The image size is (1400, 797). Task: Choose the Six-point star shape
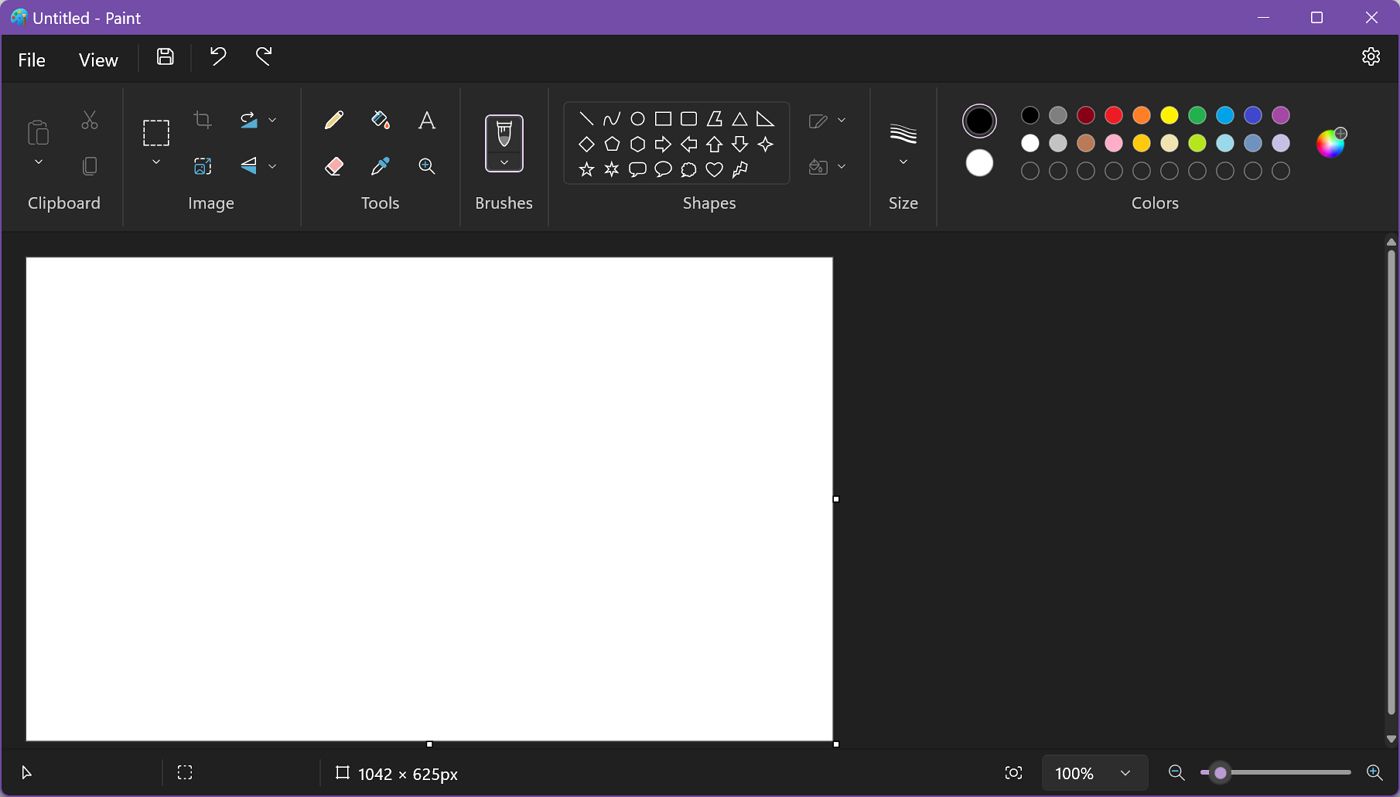pos(612,170)
